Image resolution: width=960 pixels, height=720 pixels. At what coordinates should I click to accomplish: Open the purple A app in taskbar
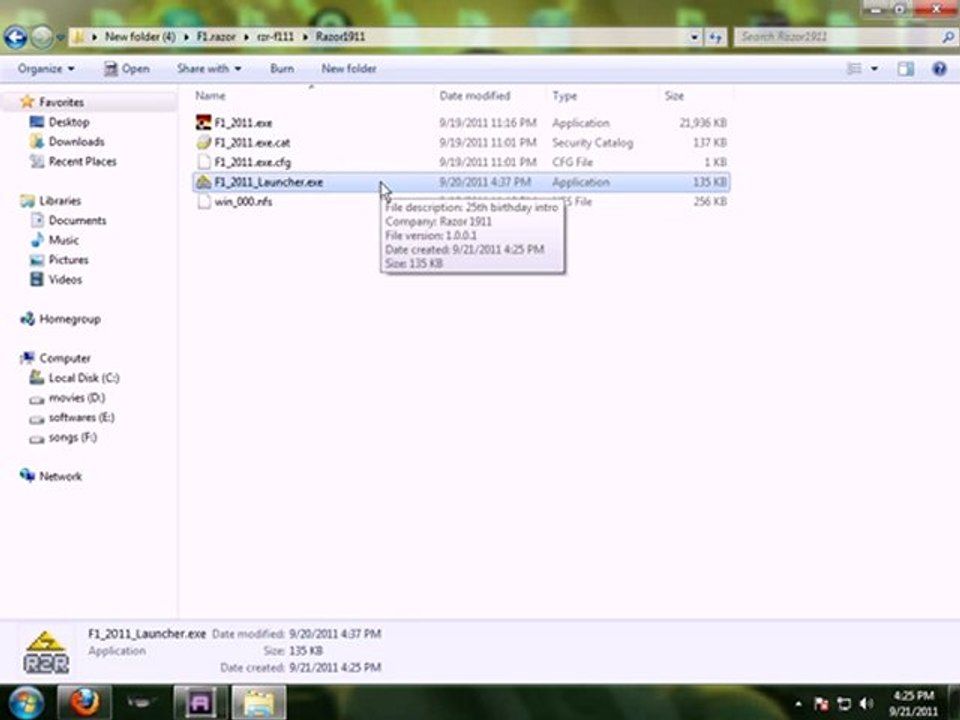click(200, 702)
